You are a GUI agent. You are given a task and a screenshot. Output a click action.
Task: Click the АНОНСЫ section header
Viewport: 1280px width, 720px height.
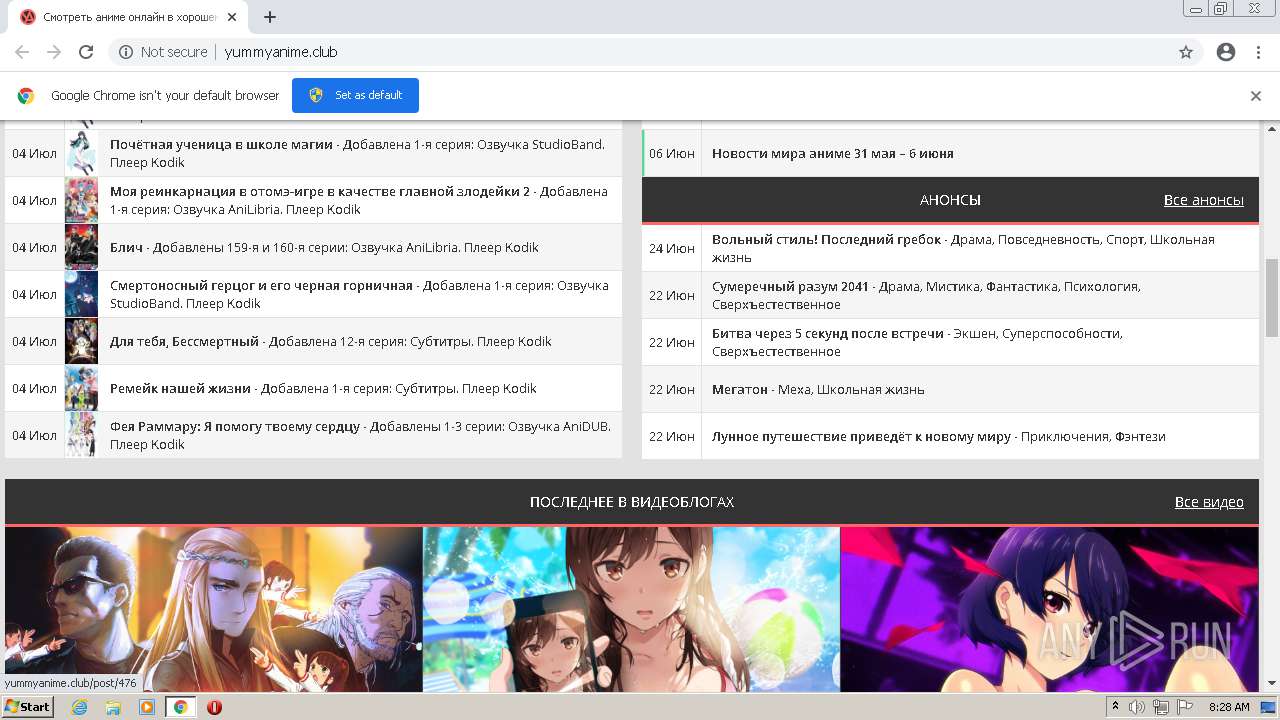click(950, 200)
